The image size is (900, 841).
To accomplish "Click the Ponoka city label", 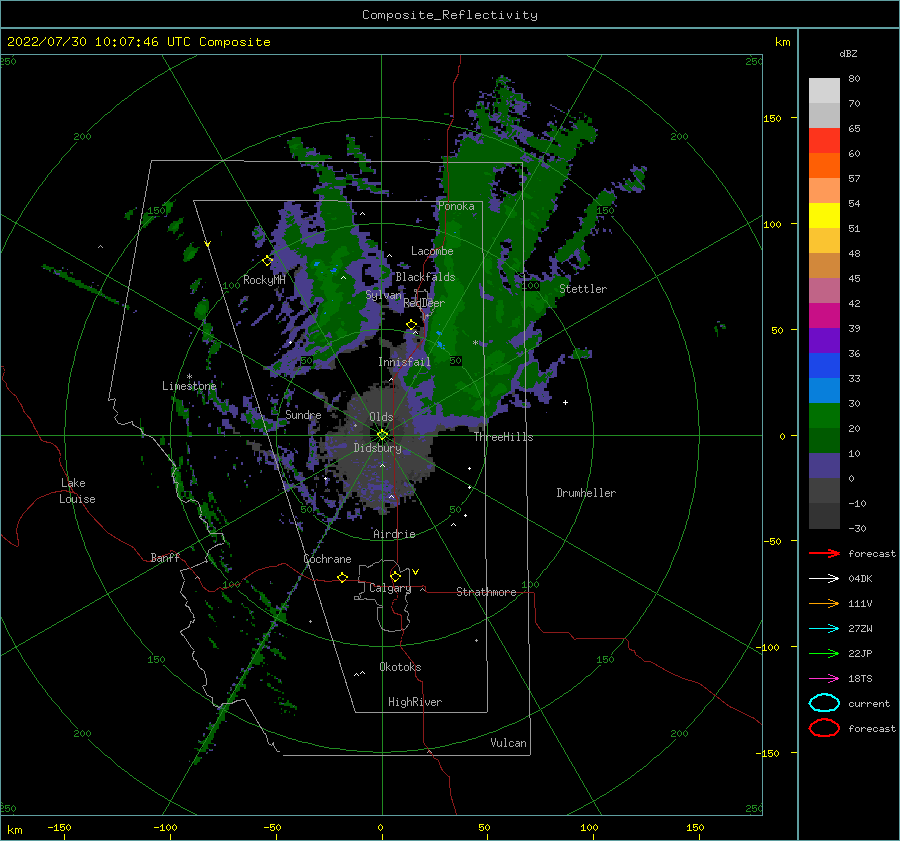I will [456, 206].
